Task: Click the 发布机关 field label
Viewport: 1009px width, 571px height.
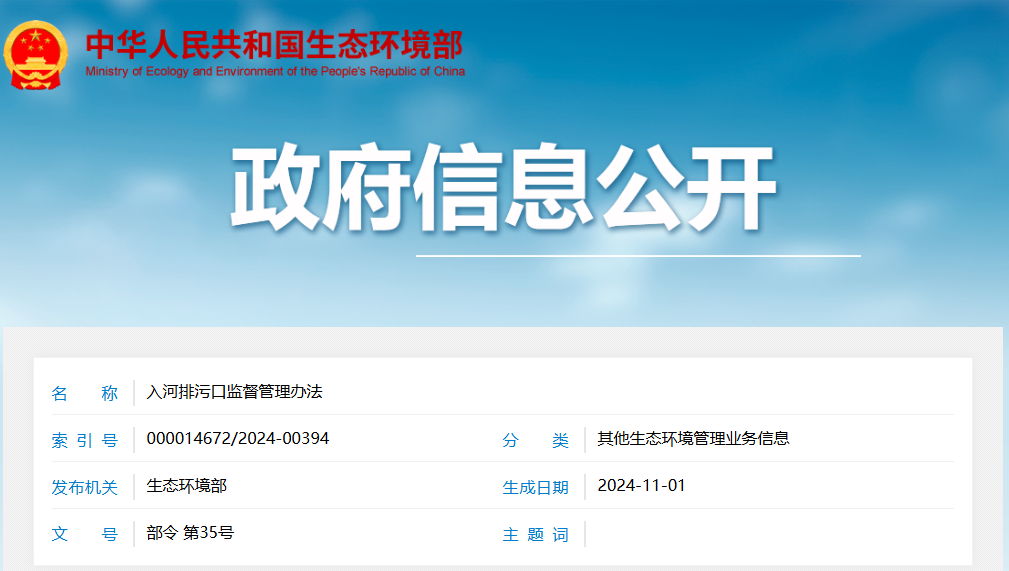Action: click(85, 487)
